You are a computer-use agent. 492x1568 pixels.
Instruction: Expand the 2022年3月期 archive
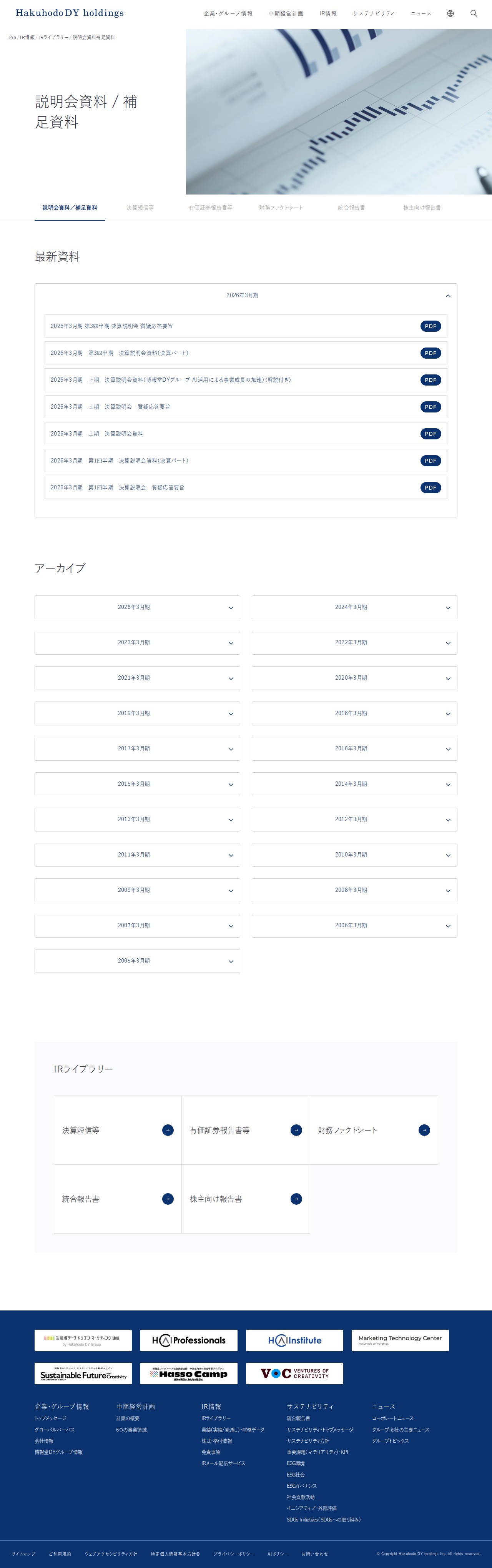(x=354, y=643)
